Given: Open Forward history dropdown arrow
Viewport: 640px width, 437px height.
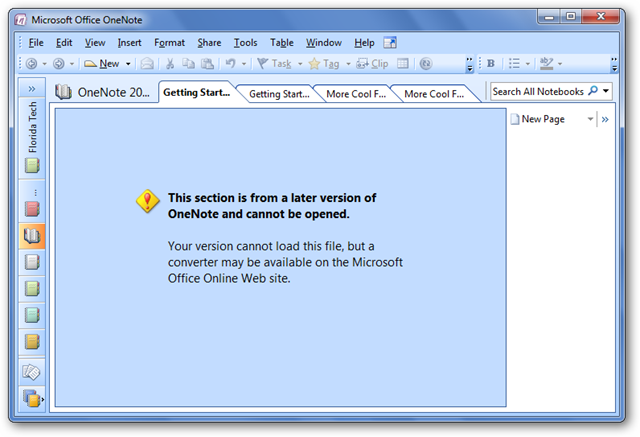Looking at the screenshot, I should coord(72,64).
